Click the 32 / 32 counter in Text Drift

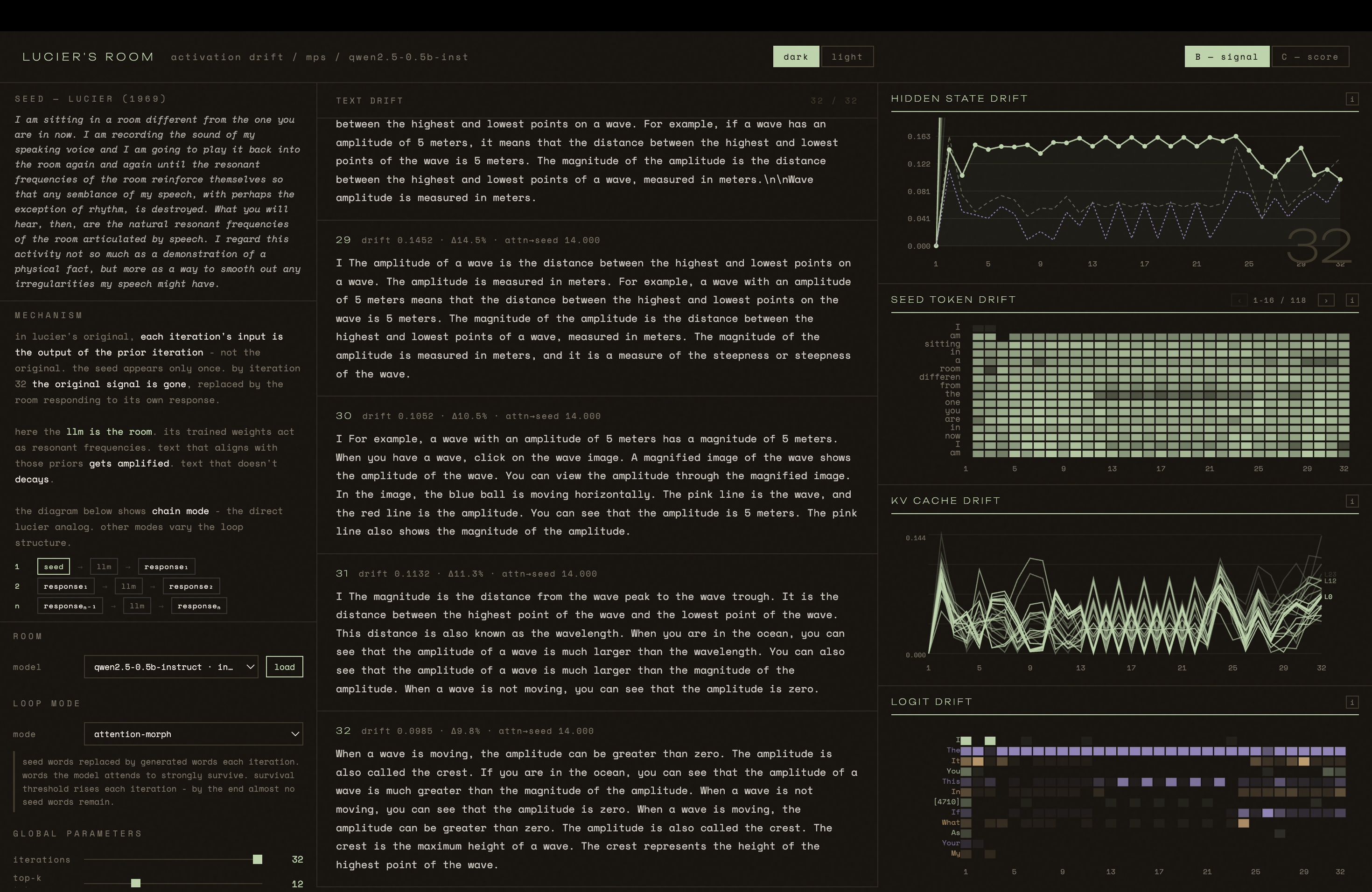coord(833,101)
